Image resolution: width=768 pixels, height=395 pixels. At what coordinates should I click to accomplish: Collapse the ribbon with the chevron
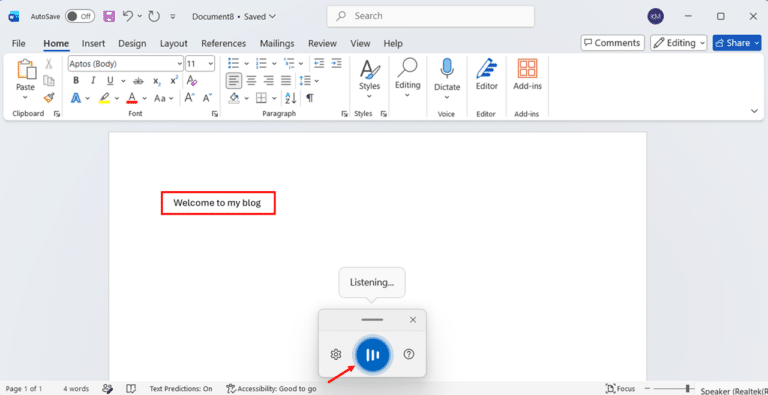point(754,111)
